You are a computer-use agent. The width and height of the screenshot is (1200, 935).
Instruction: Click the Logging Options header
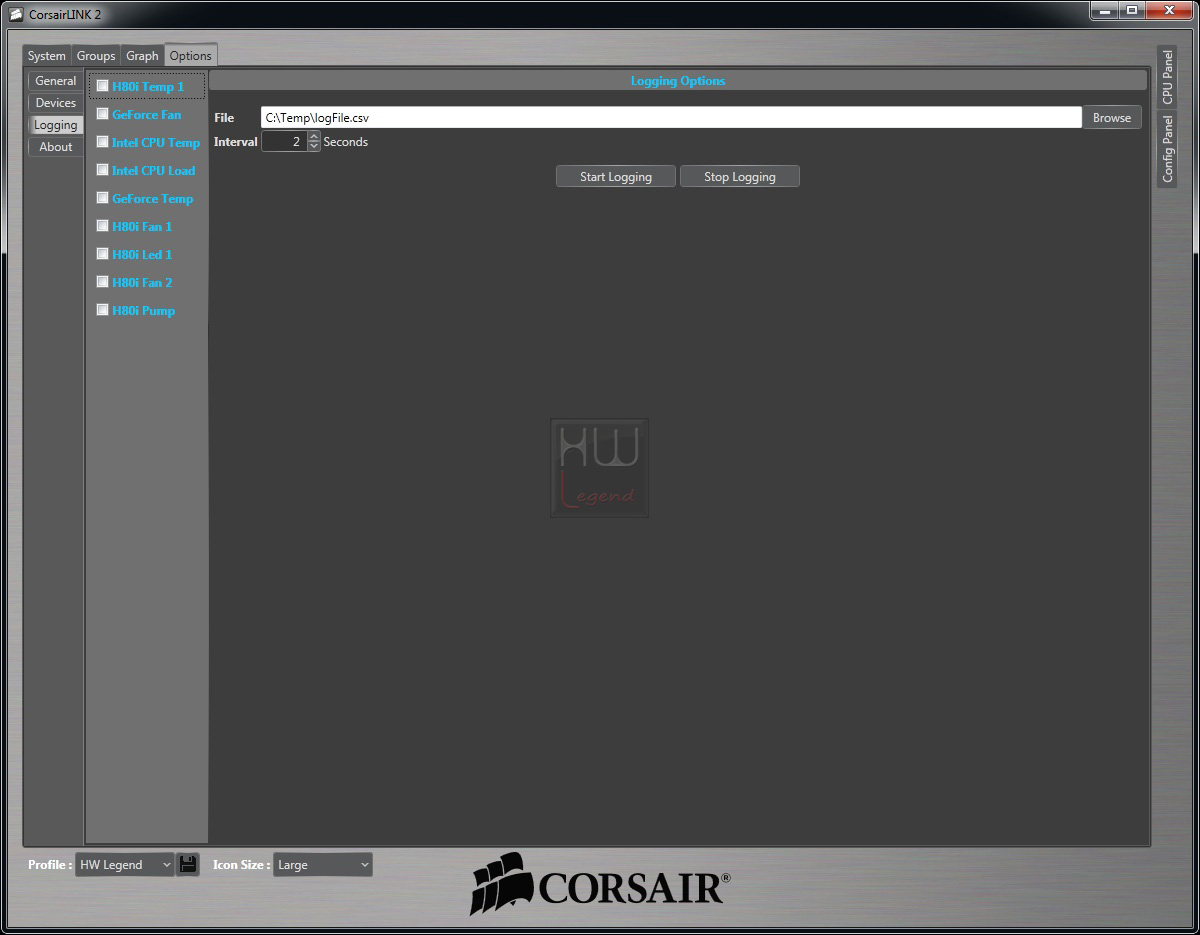[678, 81]
